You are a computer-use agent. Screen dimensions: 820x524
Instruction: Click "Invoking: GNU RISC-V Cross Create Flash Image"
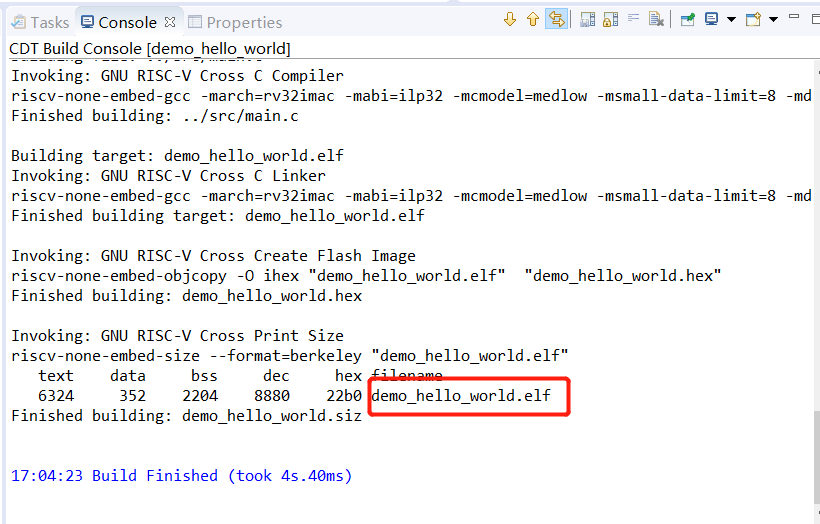[213, 256]
